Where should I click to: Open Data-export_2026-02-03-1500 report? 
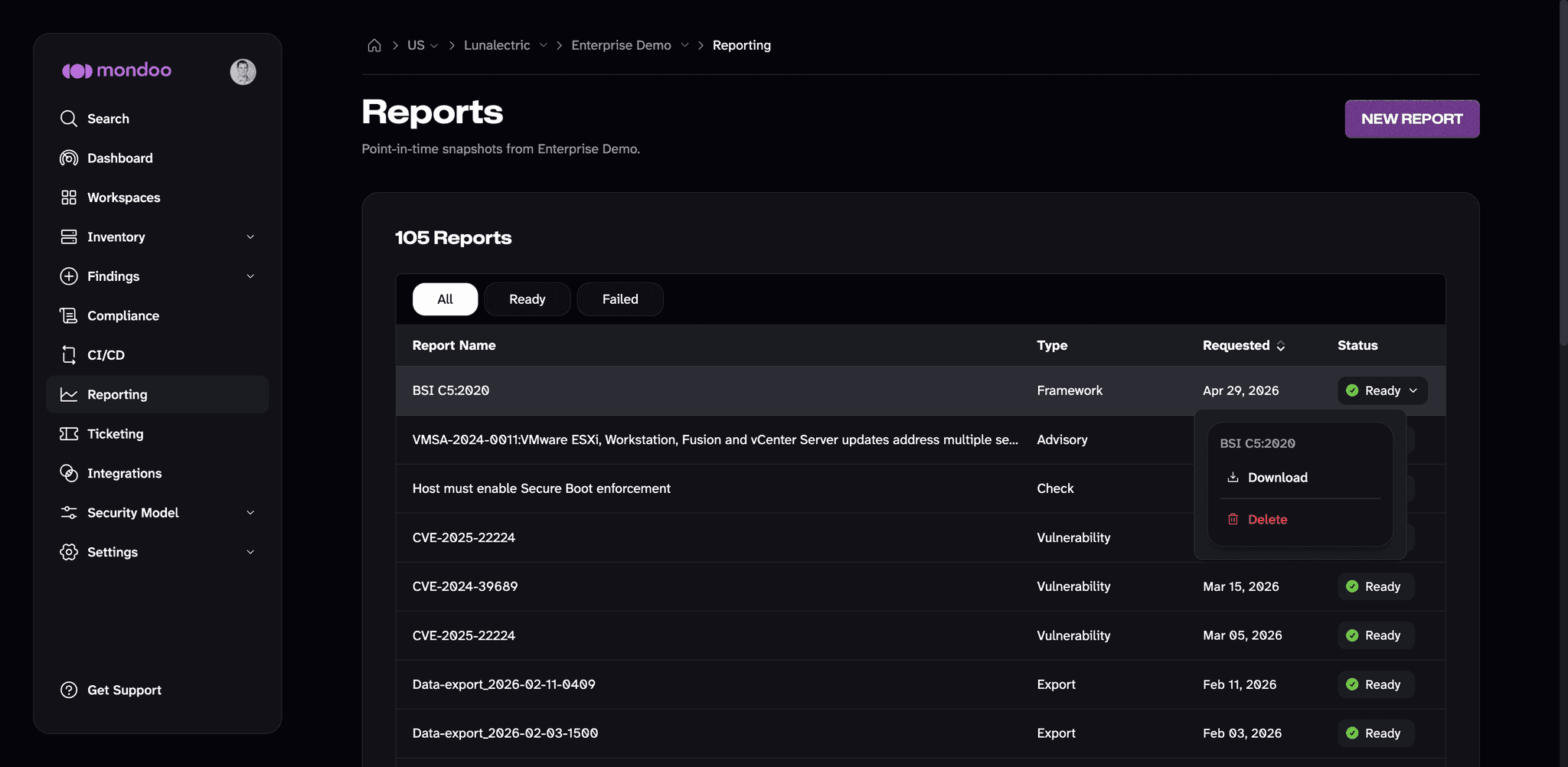[x=920, y=733]
